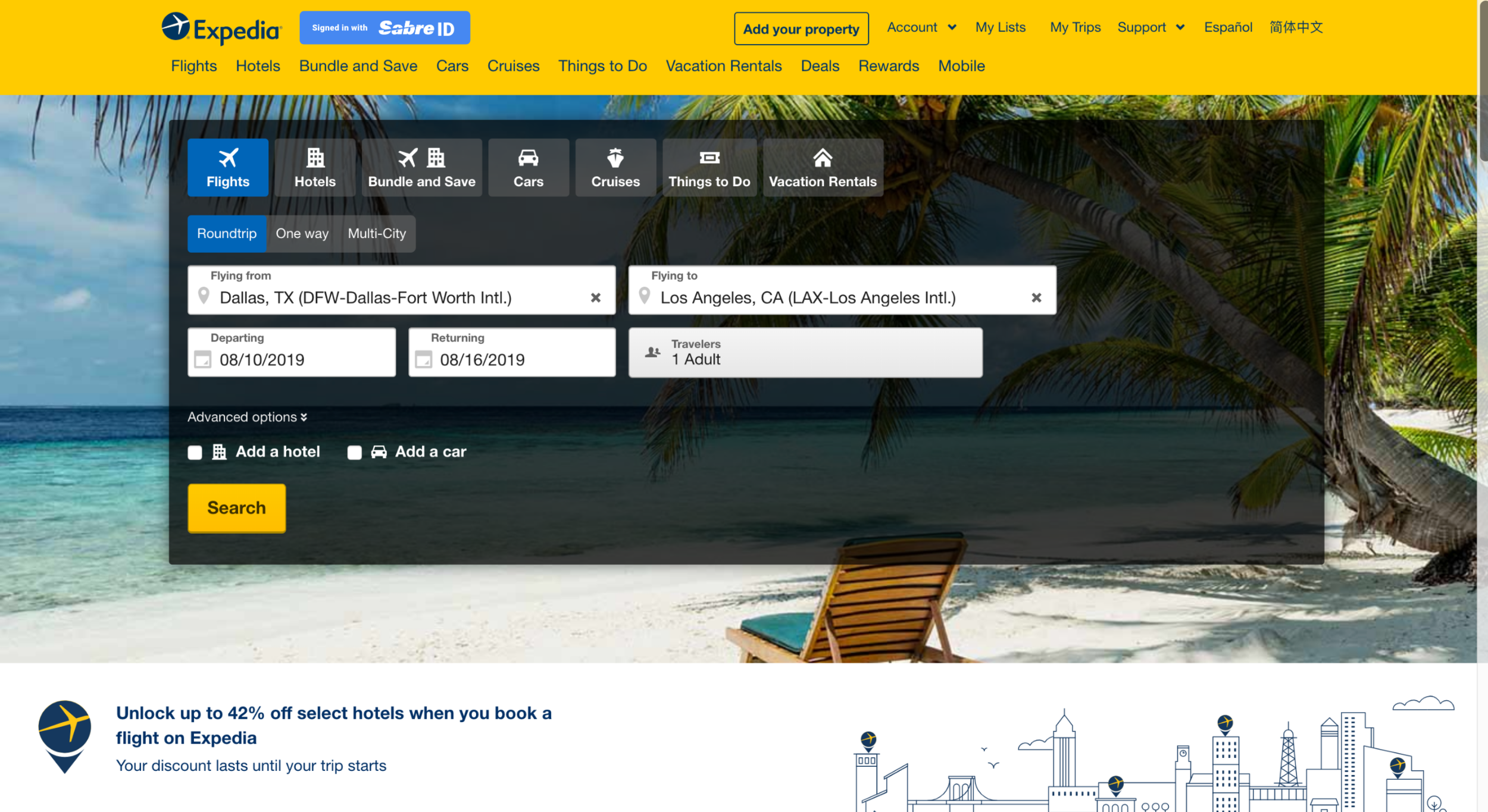The height and width of the screenshot is (812, 1488).
Task: Select the Hotels building tab in search box
Action: (315, 168)
